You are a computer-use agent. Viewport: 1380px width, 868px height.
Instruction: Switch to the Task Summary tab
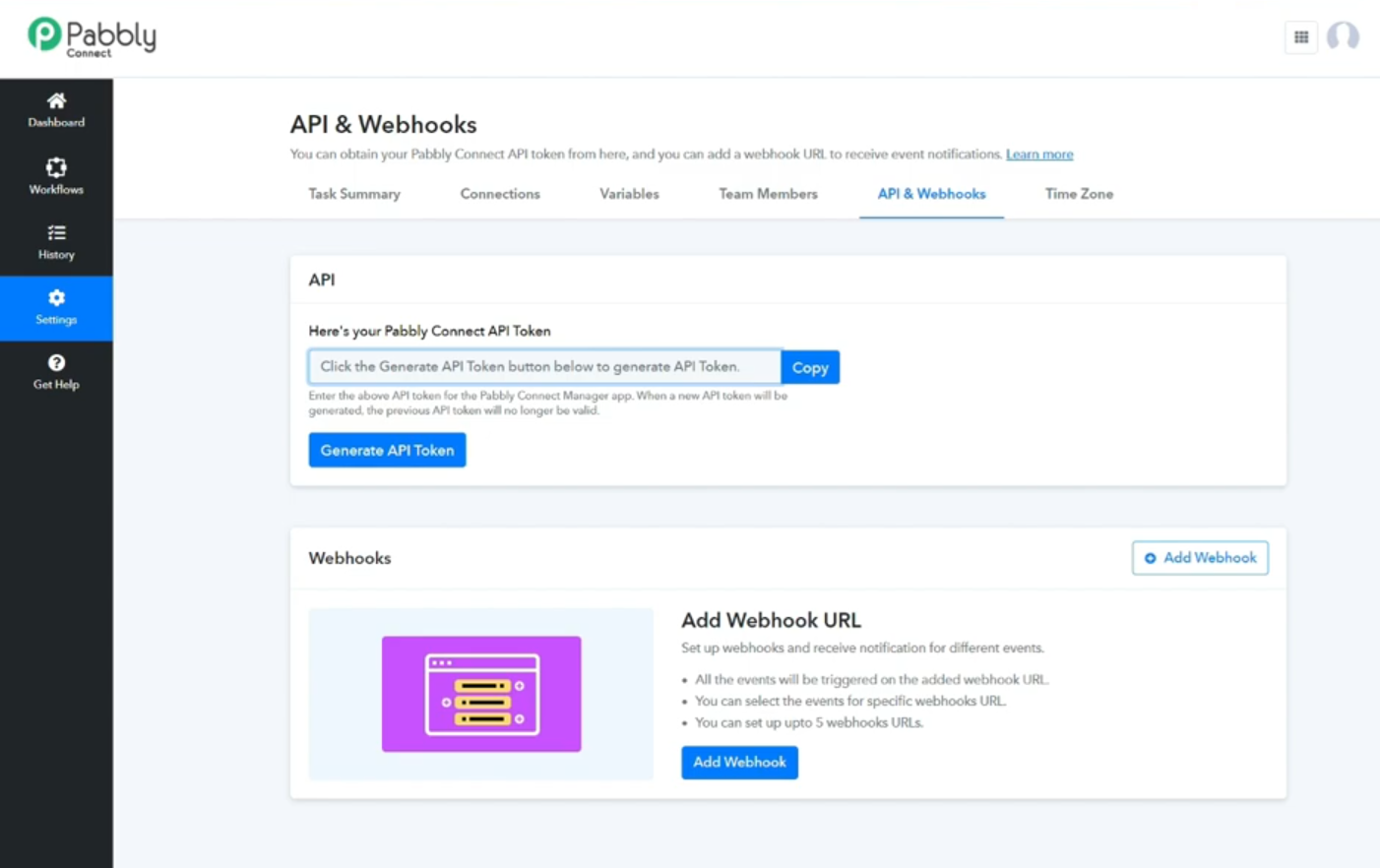[354, 194]
